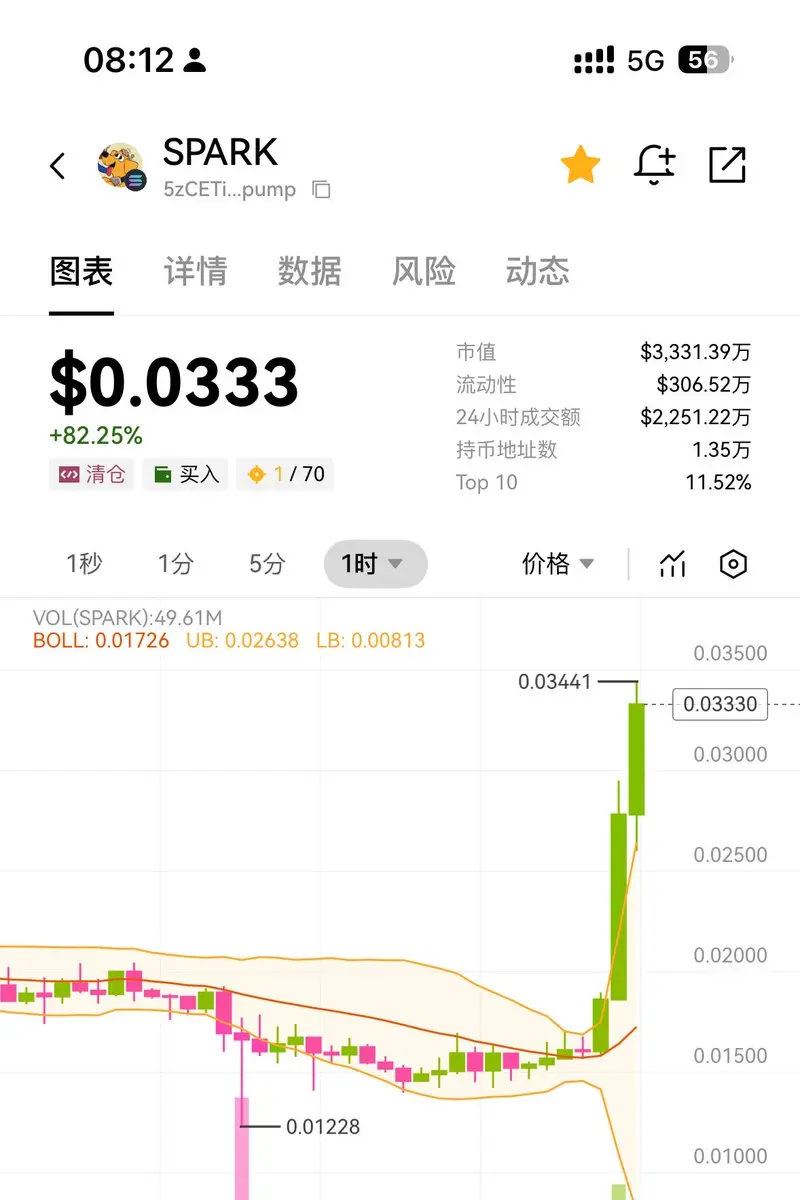Go back using the left chevron
This screenshot has height=1200, width=800.
click(58, 166)
